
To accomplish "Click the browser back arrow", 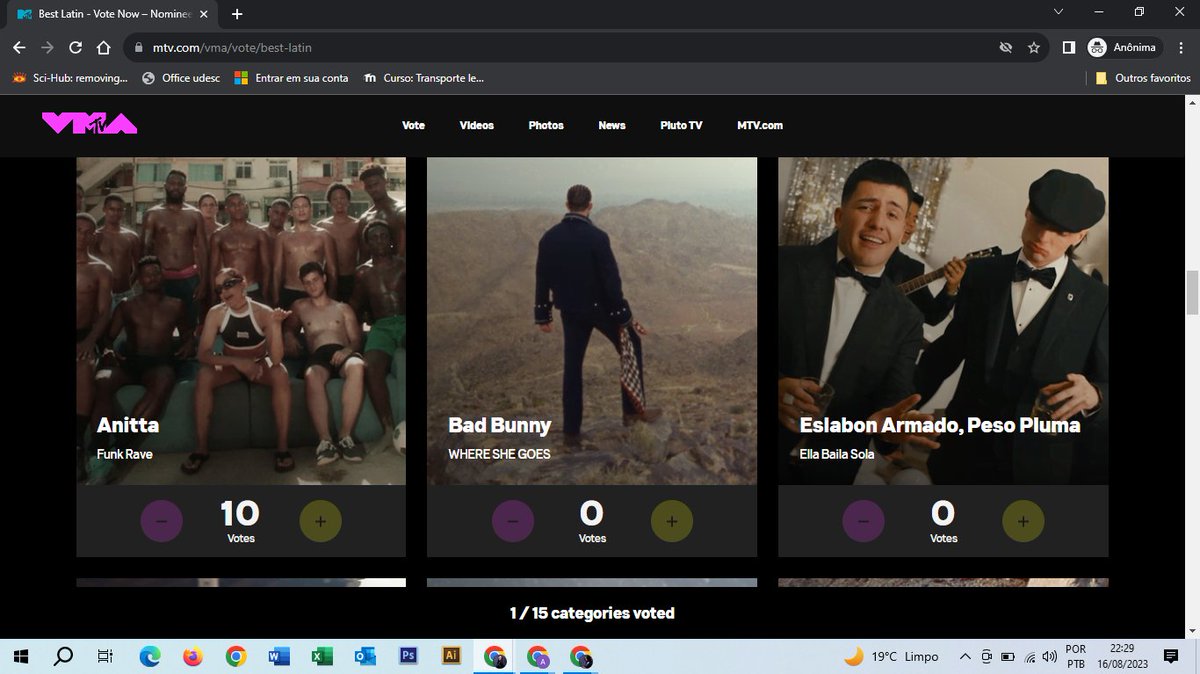I will click(19, 47).
